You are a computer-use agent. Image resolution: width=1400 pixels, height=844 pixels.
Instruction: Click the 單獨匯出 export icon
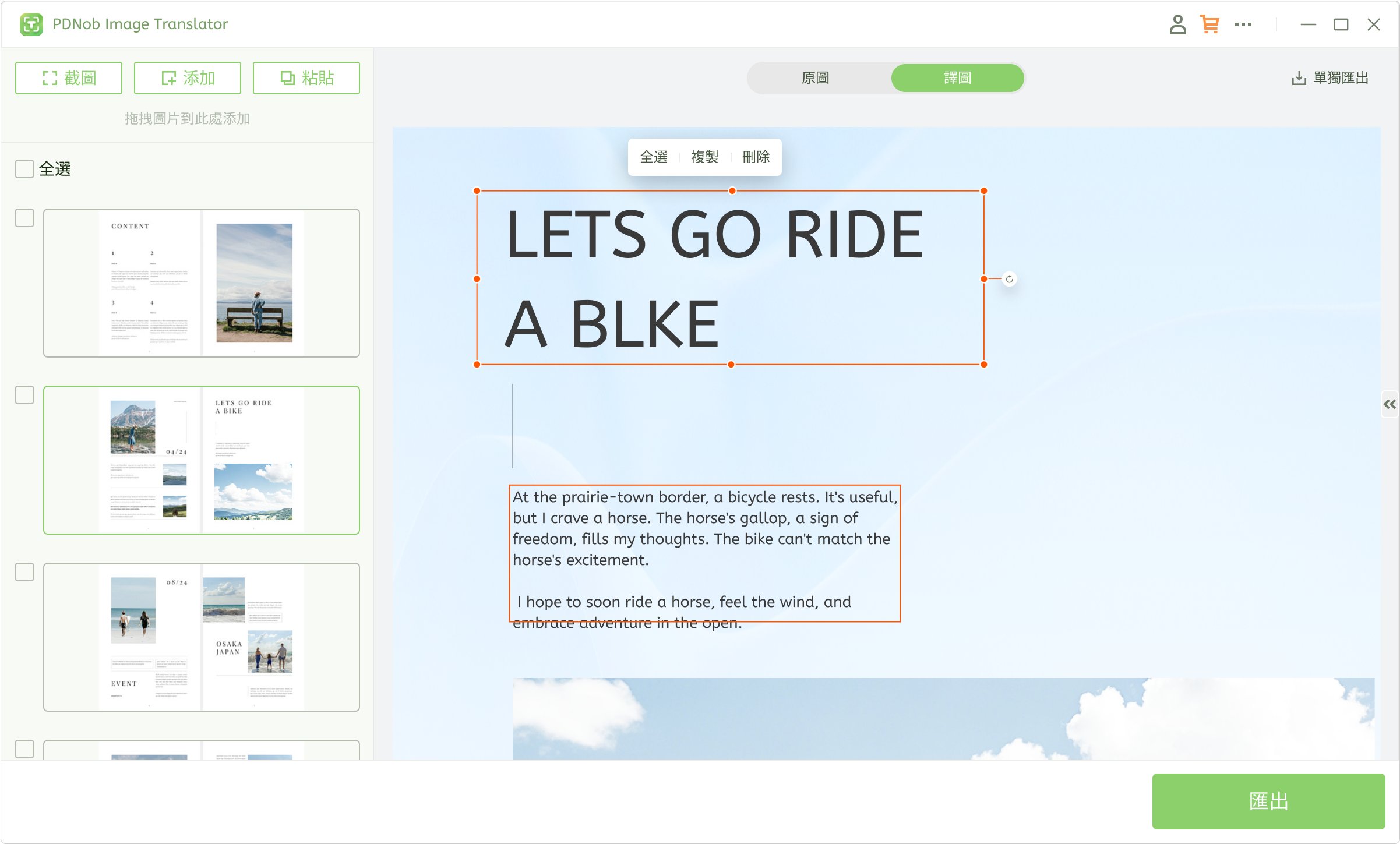click(1299, 78)
